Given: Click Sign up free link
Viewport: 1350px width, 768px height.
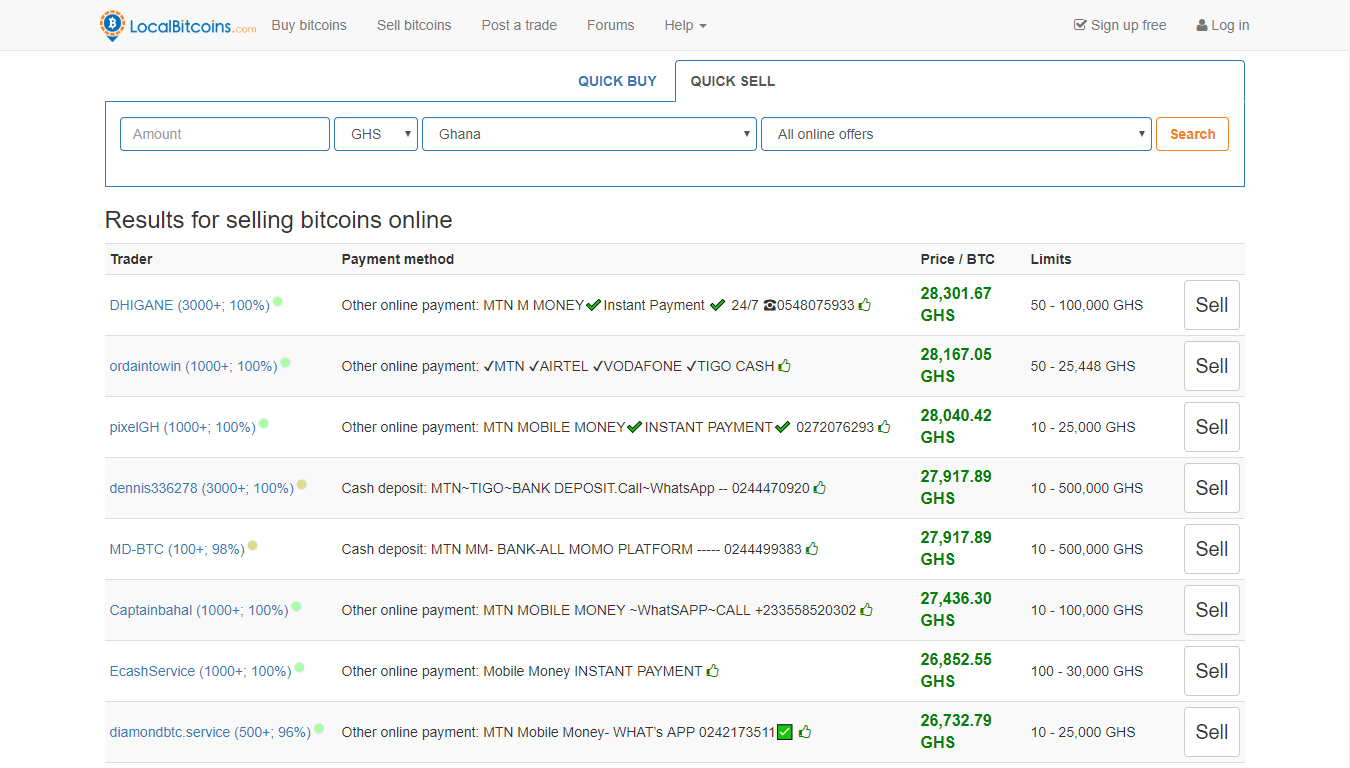Looking at the screenshot, I should click(1120, 25).
